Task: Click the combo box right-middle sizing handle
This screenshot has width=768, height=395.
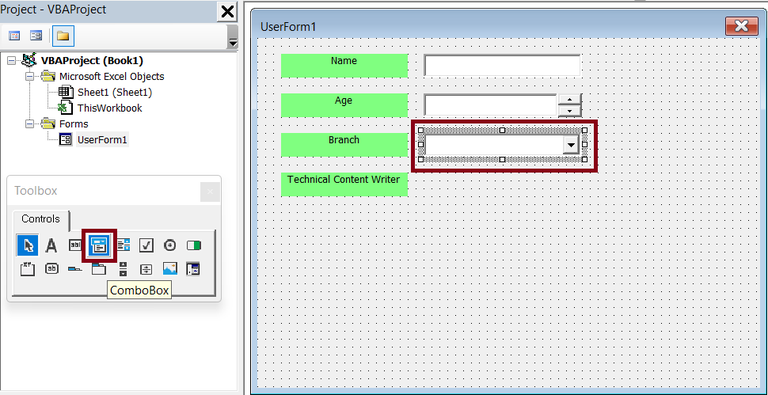Action: pos(585,145)
